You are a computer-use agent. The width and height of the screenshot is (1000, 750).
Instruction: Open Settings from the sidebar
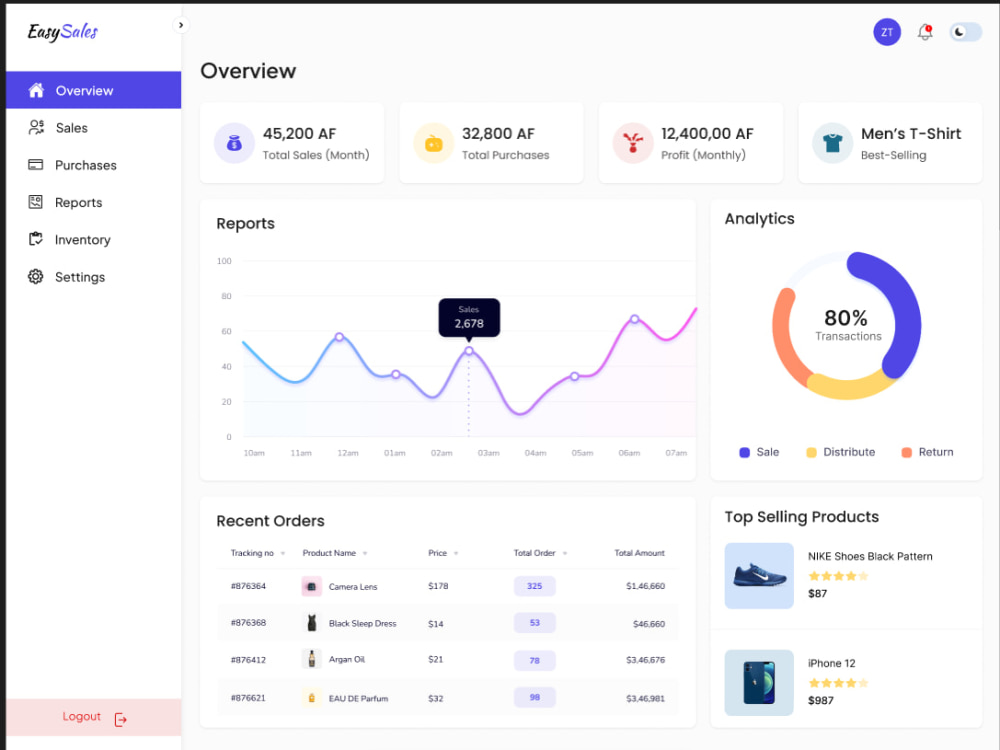(94, 277)
